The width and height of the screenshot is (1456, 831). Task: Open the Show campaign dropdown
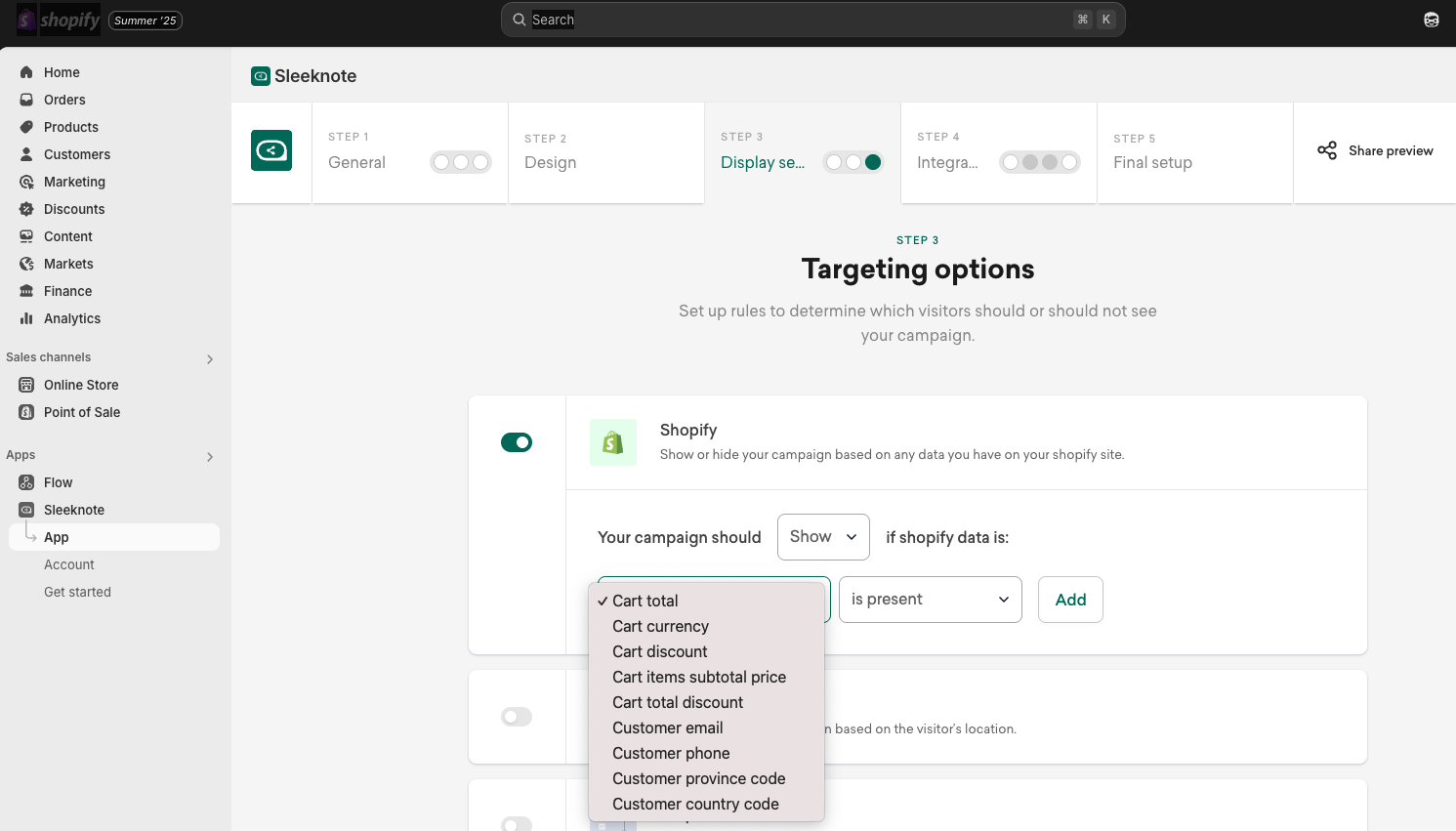(x=823, y=537)
